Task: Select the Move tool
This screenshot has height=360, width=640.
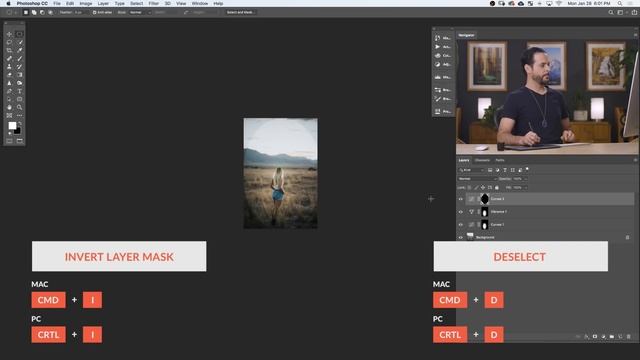Action: point(9,34)
